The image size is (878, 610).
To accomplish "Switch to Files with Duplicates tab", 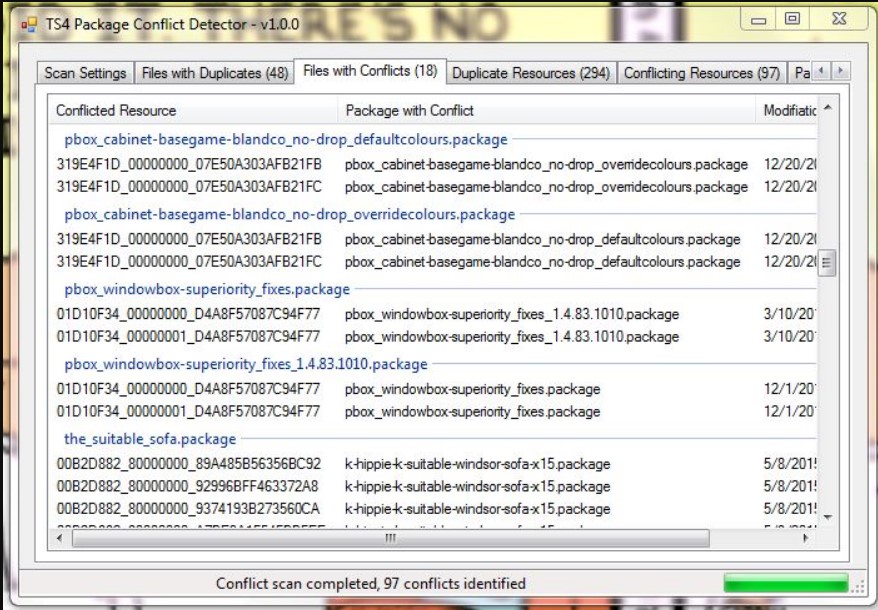I will (x=214, y=73).
